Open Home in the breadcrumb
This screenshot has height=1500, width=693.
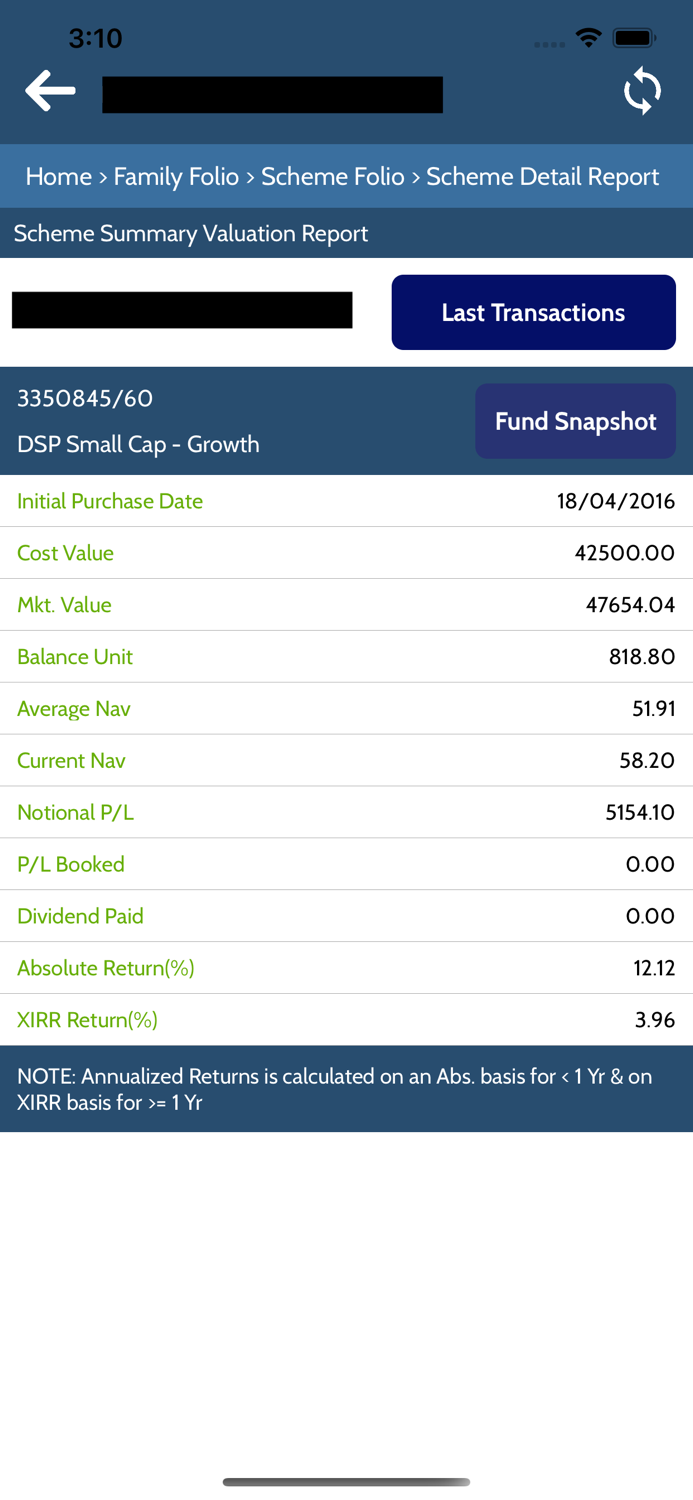click(x=58, y=177)
